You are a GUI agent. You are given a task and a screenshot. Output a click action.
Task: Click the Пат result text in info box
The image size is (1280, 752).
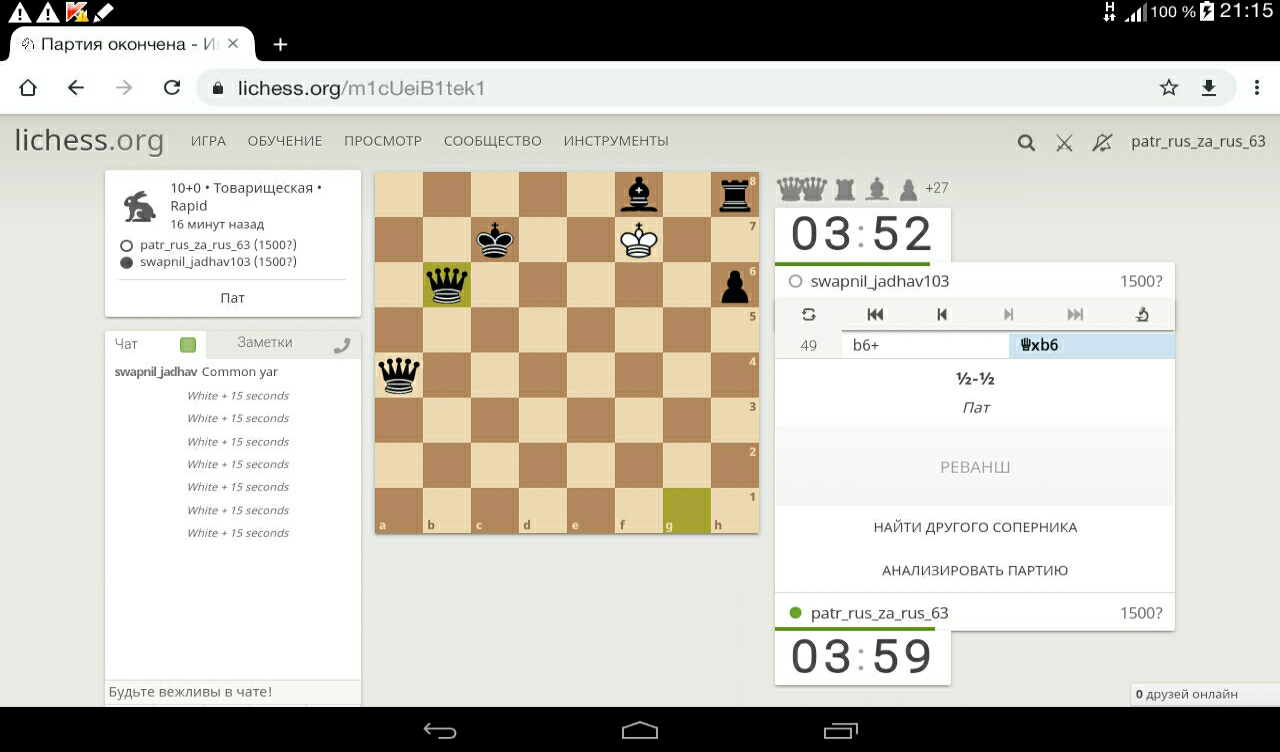[x=233, y=298]
